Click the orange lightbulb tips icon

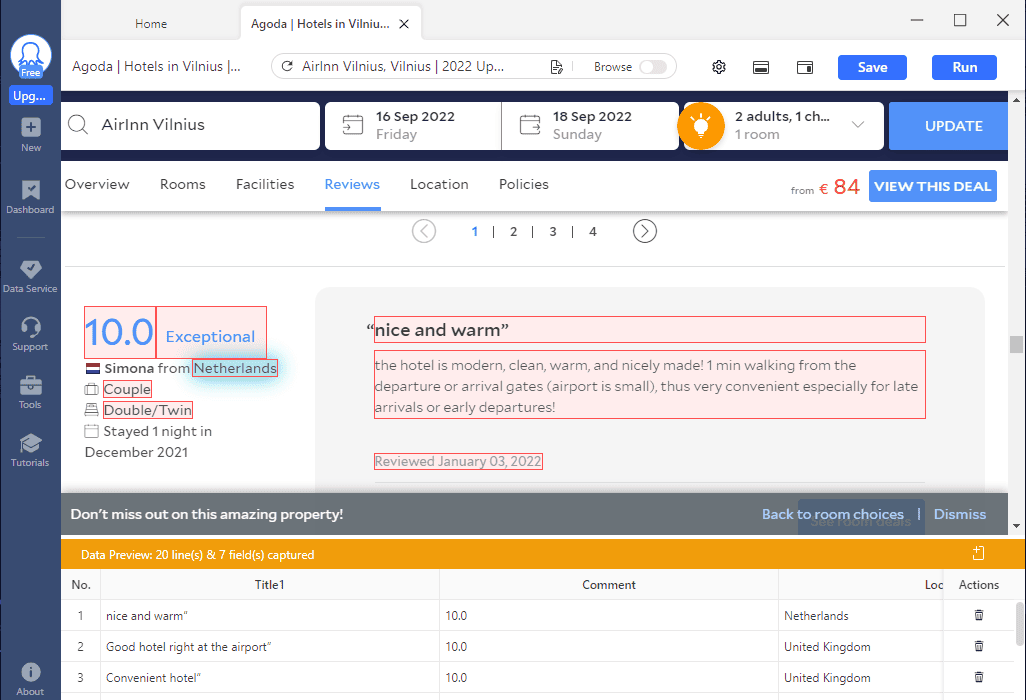pos(701,126)
